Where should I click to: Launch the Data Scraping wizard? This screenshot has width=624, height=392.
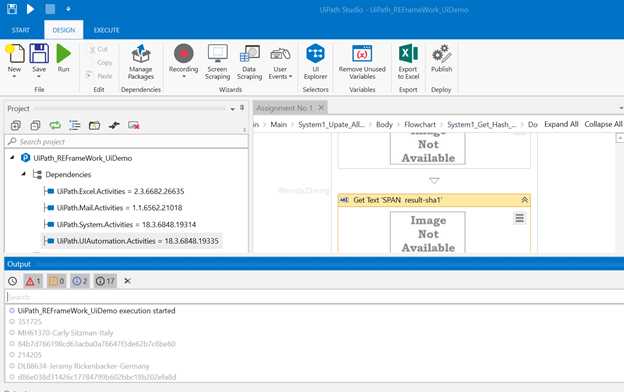[x=250, y=62]
